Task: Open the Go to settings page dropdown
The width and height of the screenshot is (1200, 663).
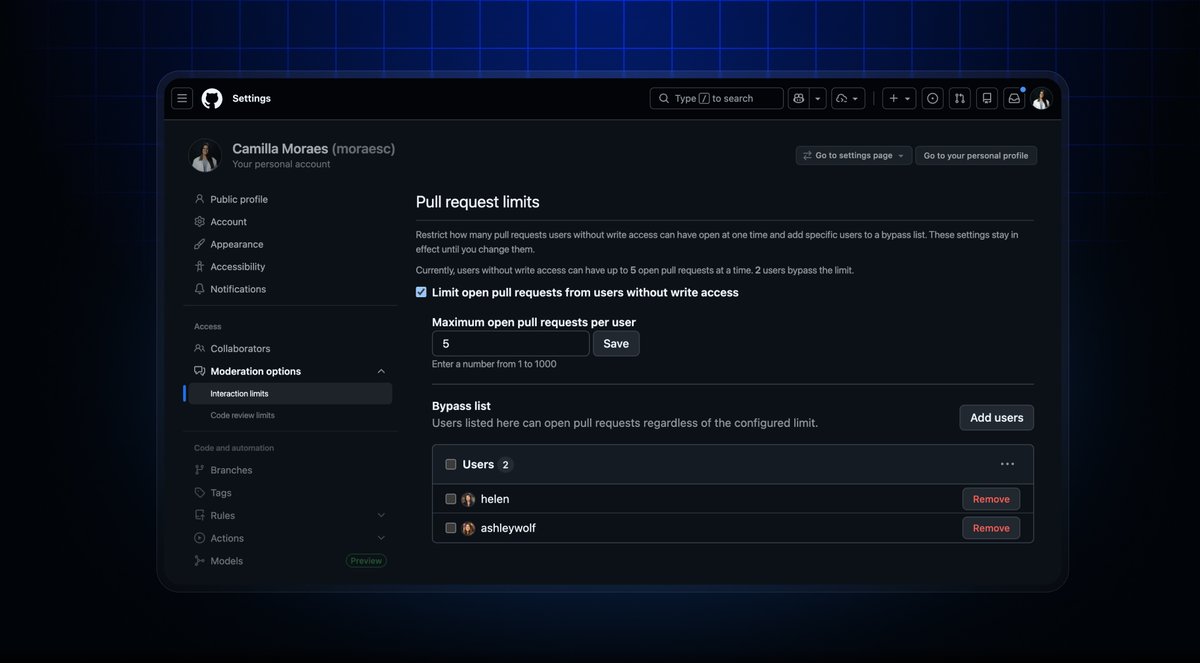Action: [x=854, y=155]
